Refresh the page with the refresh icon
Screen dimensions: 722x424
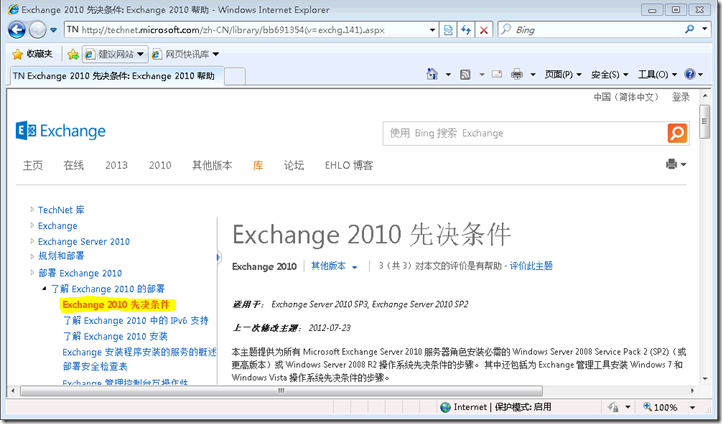466,30
